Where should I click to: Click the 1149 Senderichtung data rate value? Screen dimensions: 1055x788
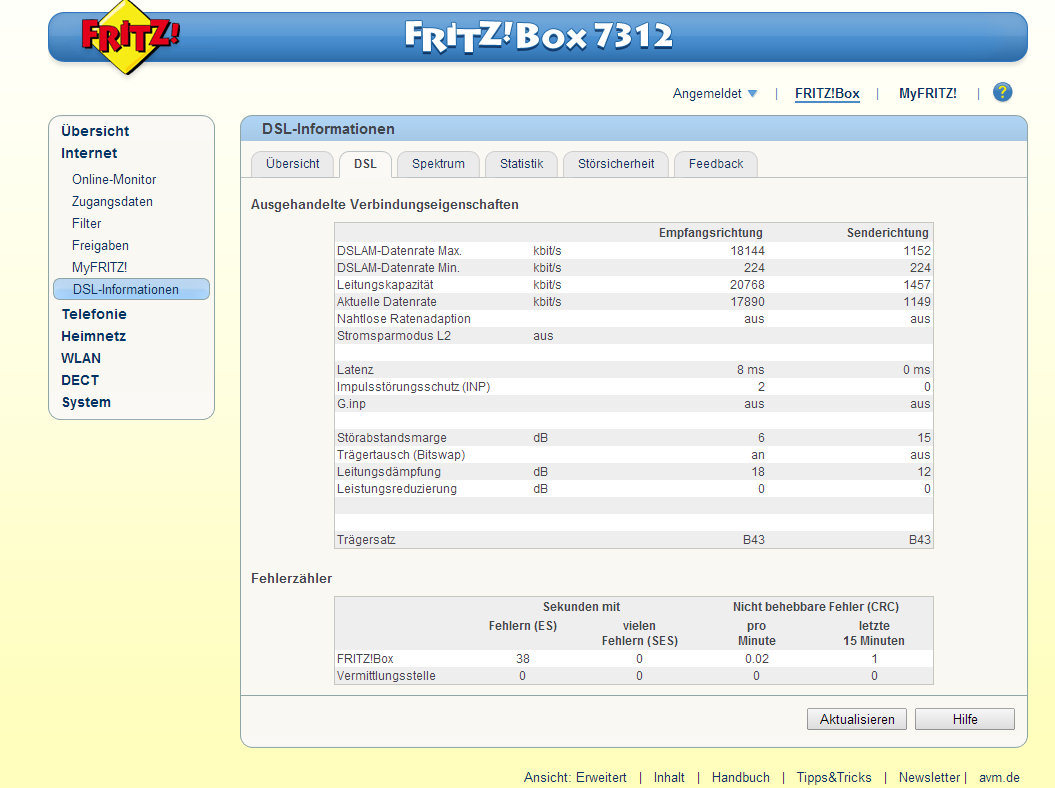[x=916, y=302]
